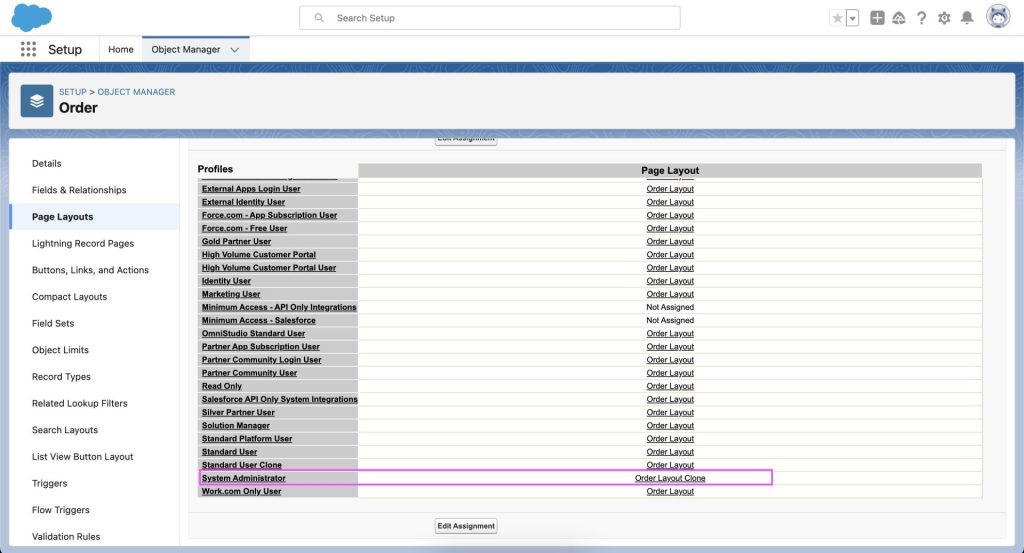The image size is (1024, 553).
Task: Open the System Administrator profile link
Action: click(244, 478)
